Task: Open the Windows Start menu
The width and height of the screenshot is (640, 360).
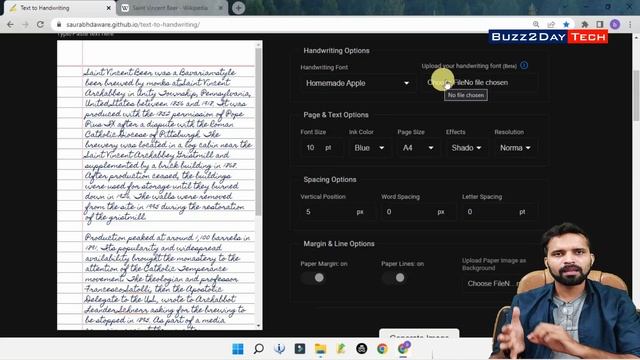Action: 238,349
